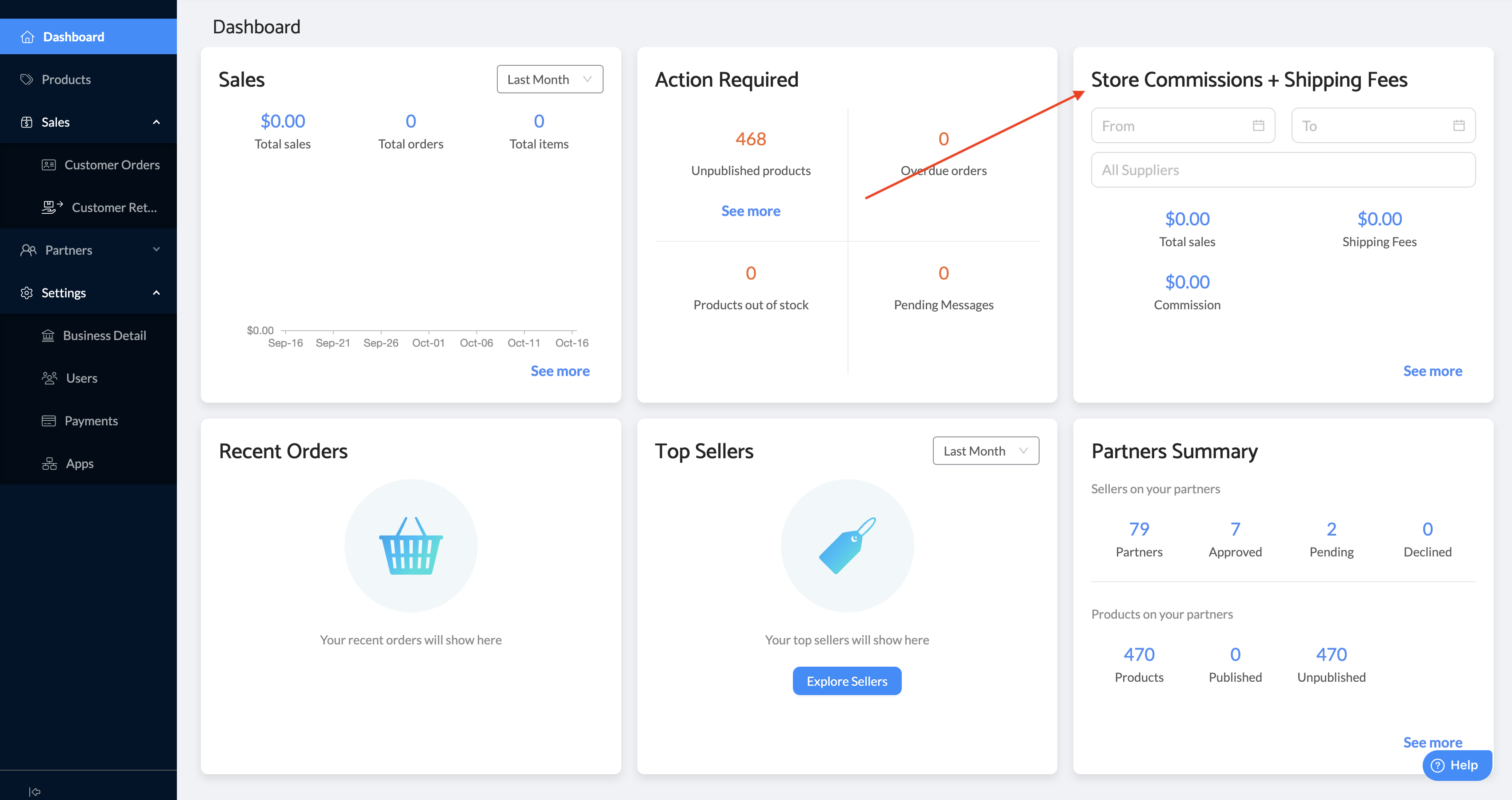Image resolution: width=1512 pixels, height=800 pixels.
Task: Collapse the Settings menu section
Action: point(156,293)
